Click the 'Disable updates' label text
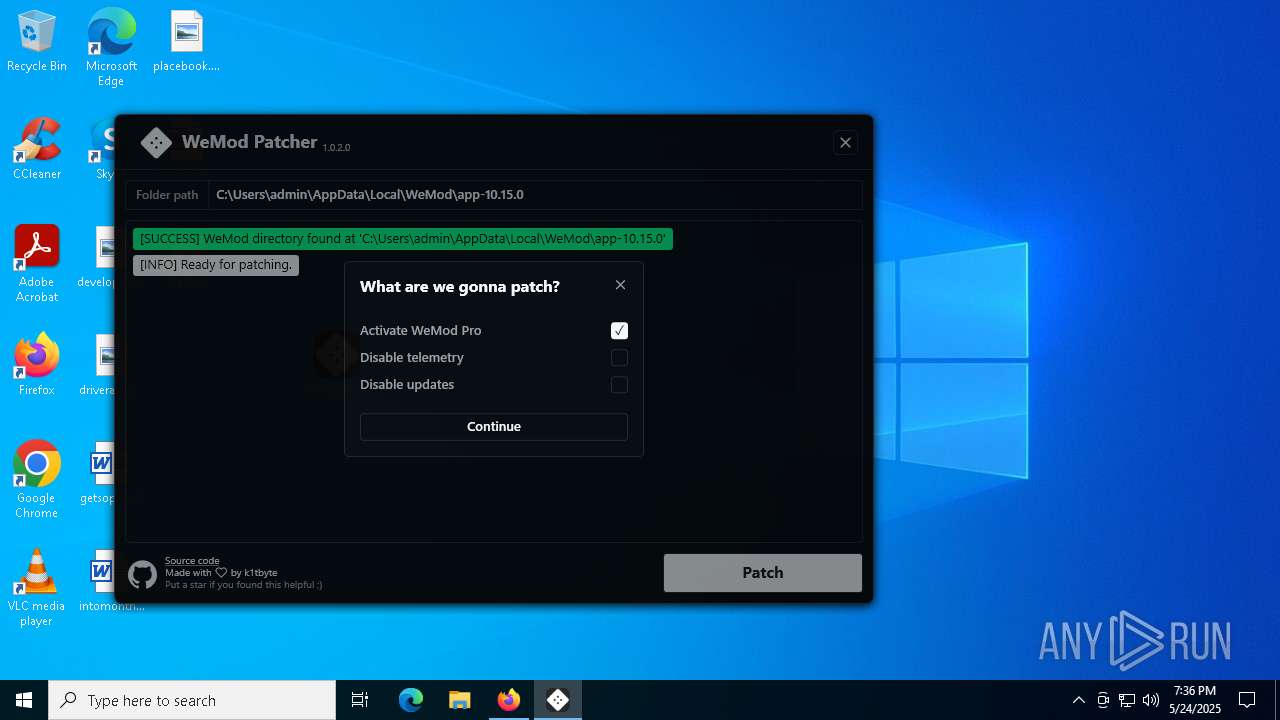 coord(407,385)
